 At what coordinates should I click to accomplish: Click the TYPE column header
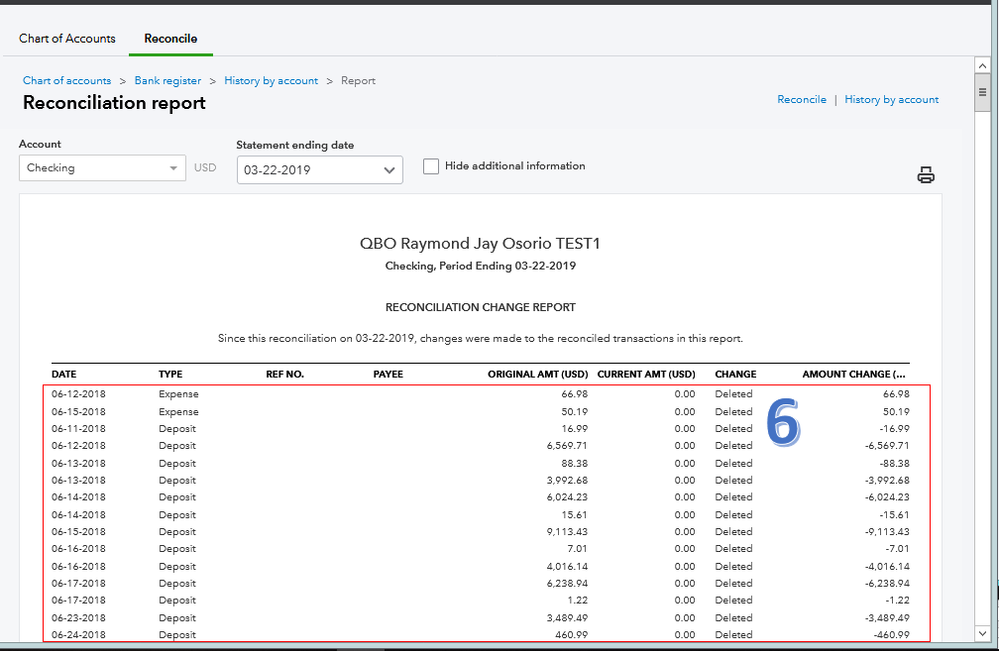(171, 374)
